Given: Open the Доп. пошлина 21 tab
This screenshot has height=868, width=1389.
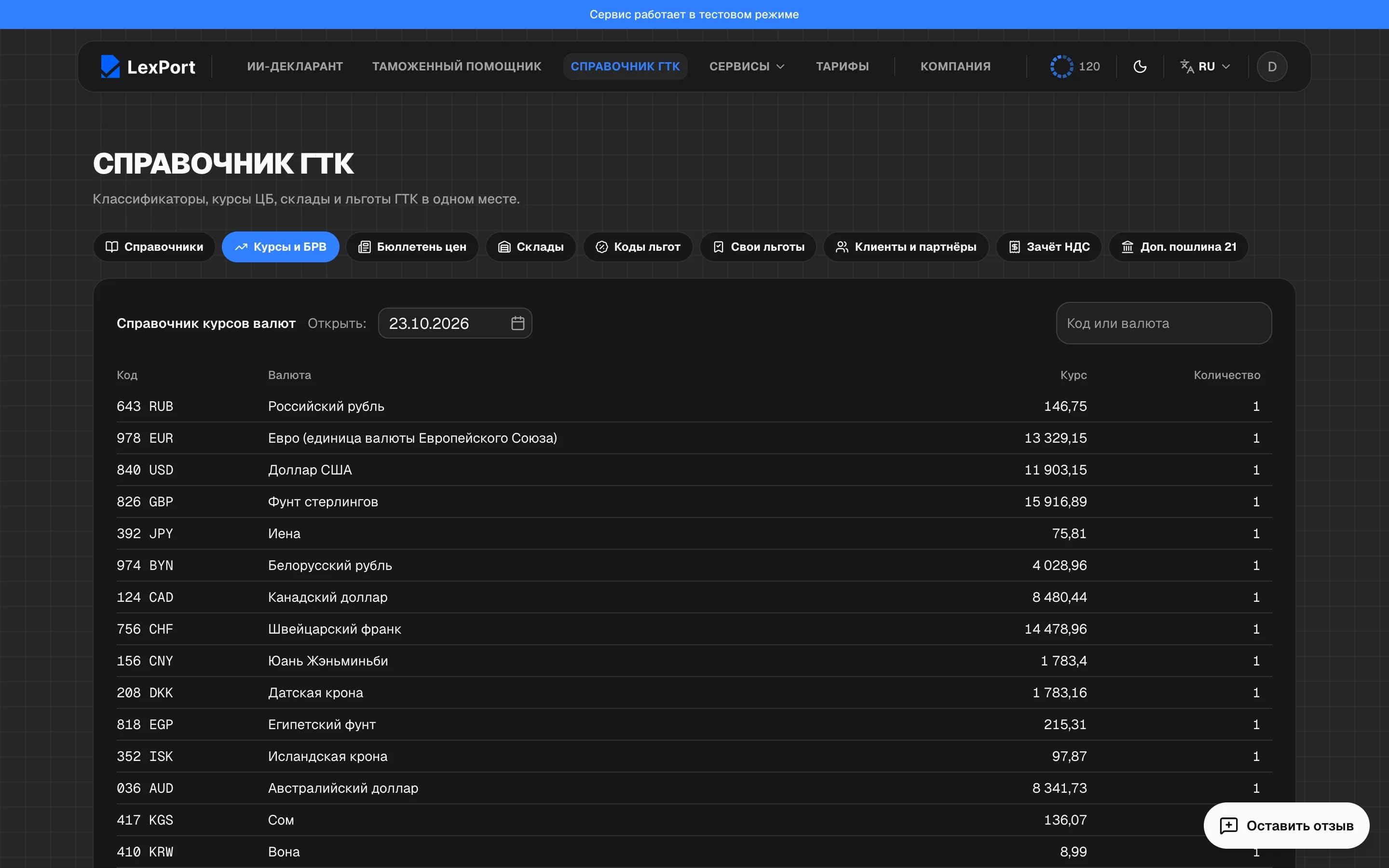Looking at the screenshot, I should coord(1179,247).
